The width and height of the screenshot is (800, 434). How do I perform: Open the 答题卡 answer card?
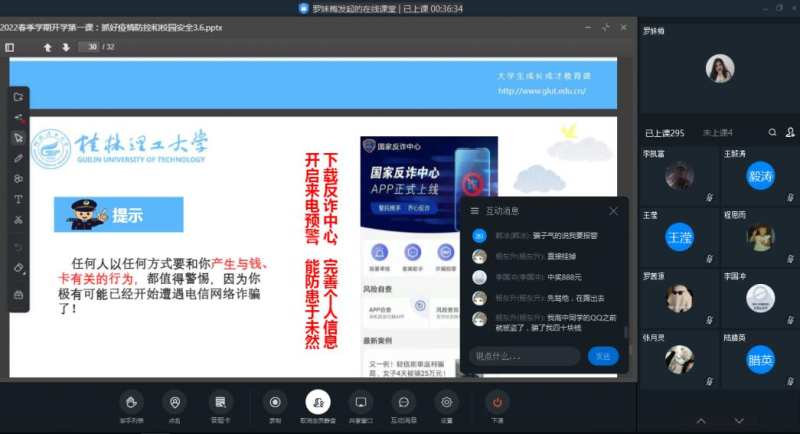click(x=221, y=402)
